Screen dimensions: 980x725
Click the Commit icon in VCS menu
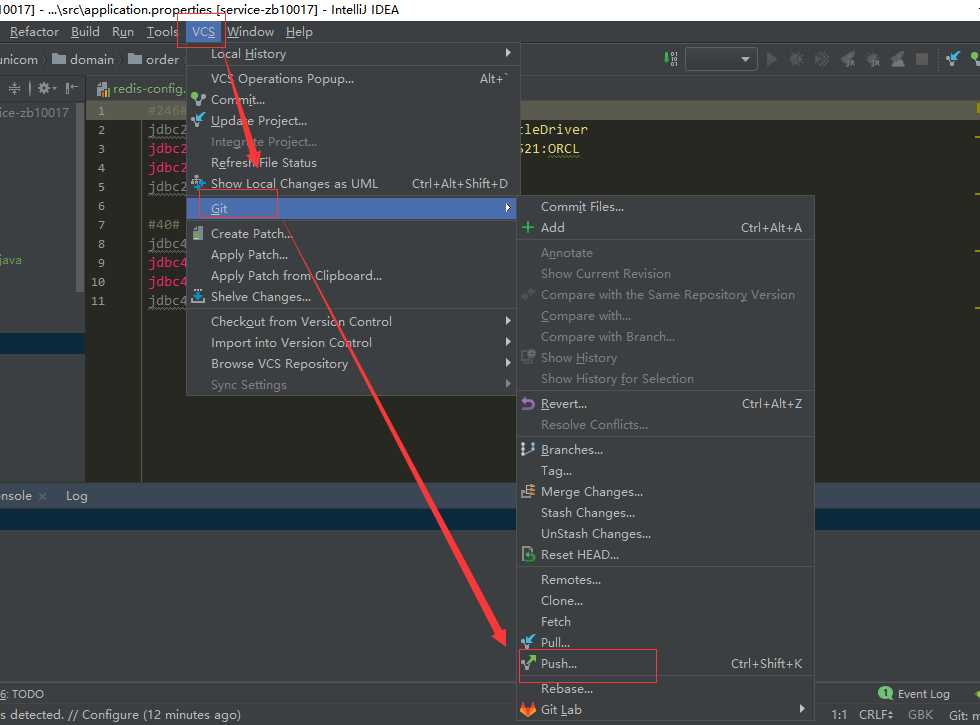[x=198, y=99]
